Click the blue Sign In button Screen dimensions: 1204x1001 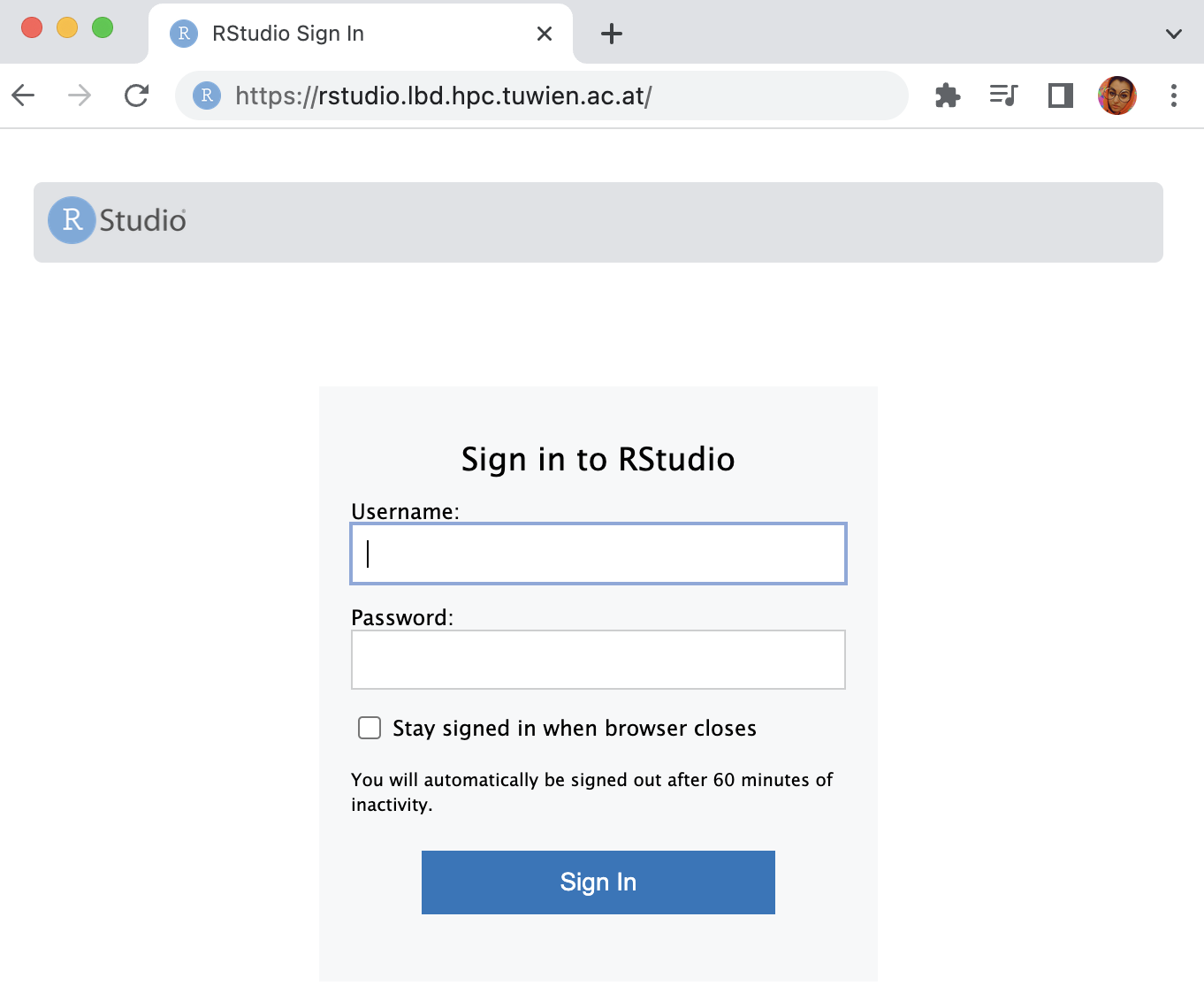click(598, 883)
